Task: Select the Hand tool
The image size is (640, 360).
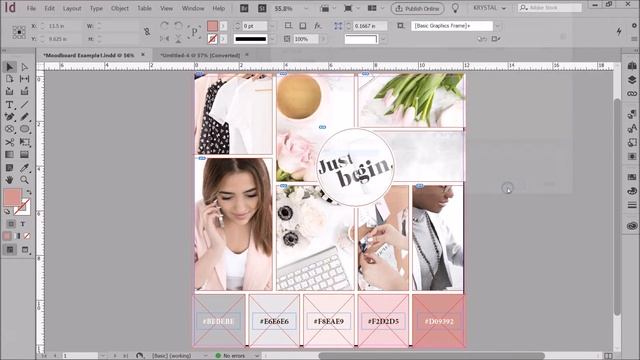Action: 10,180
